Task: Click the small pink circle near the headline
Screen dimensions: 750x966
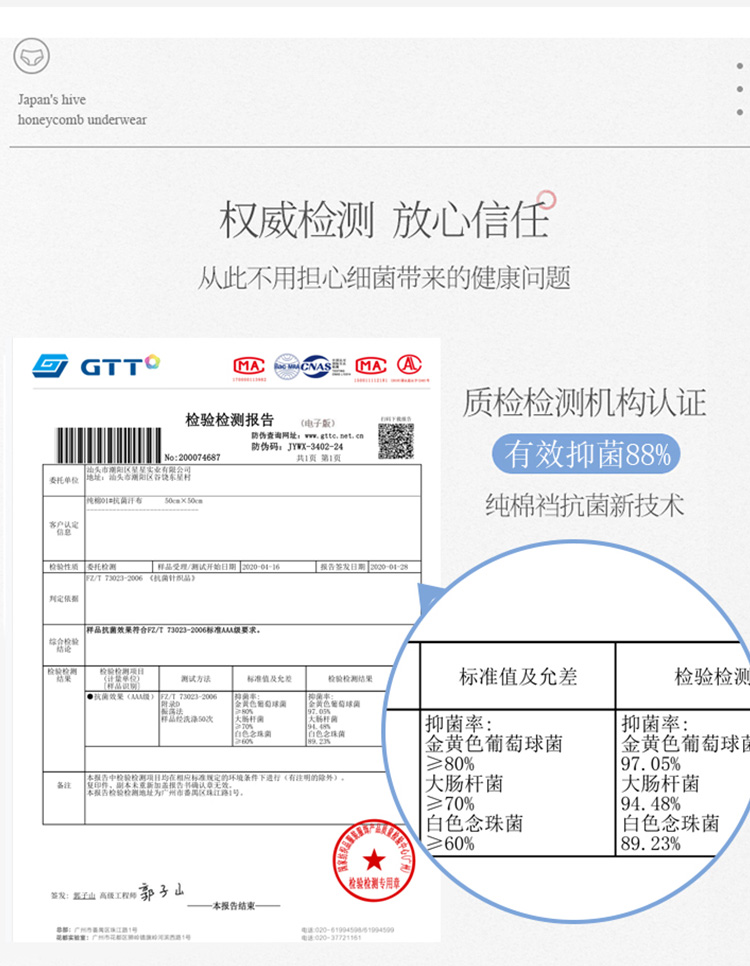Action: [x=545, y=198]
